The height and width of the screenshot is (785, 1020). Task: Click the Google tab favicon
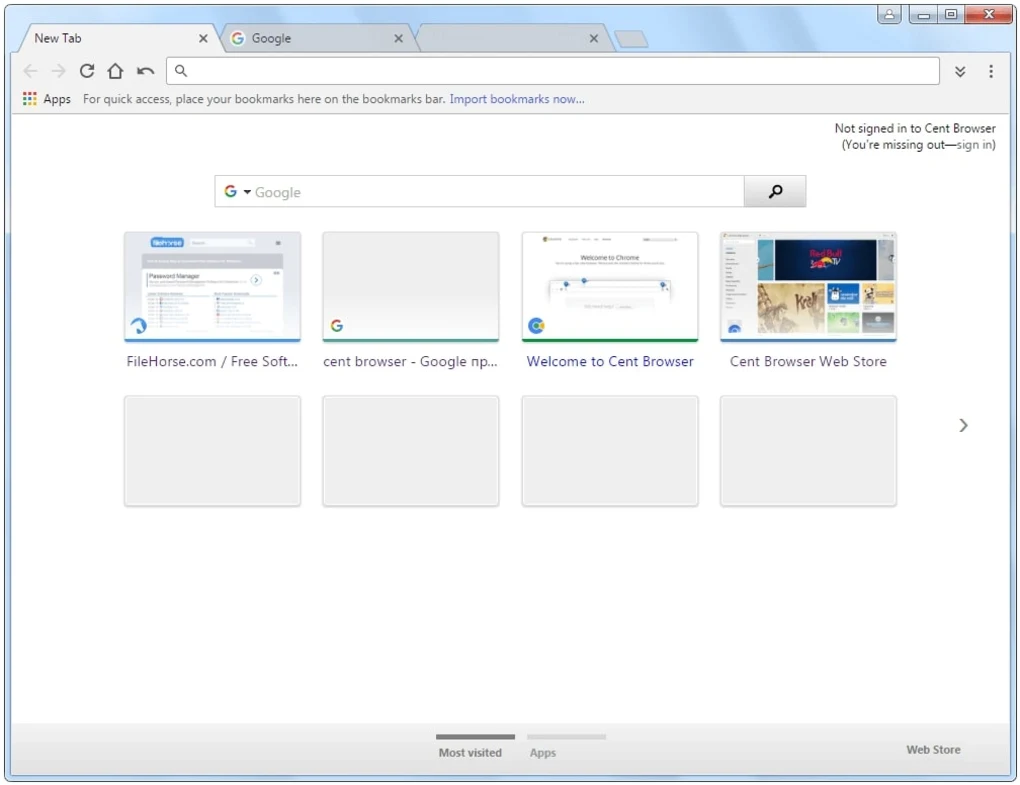tap(237, 38)
